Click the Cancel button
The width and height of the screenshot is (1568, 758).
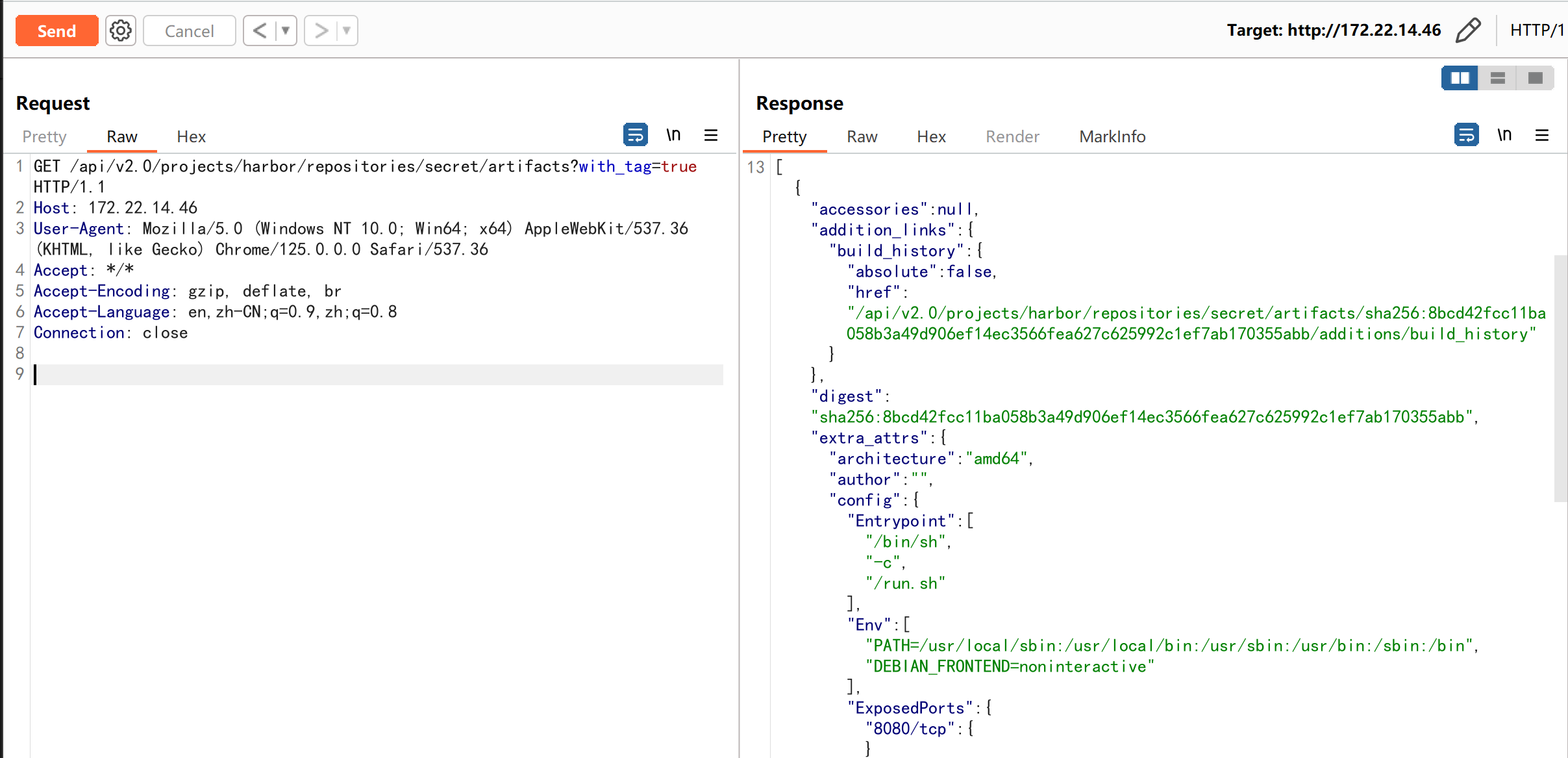point(189,31)
